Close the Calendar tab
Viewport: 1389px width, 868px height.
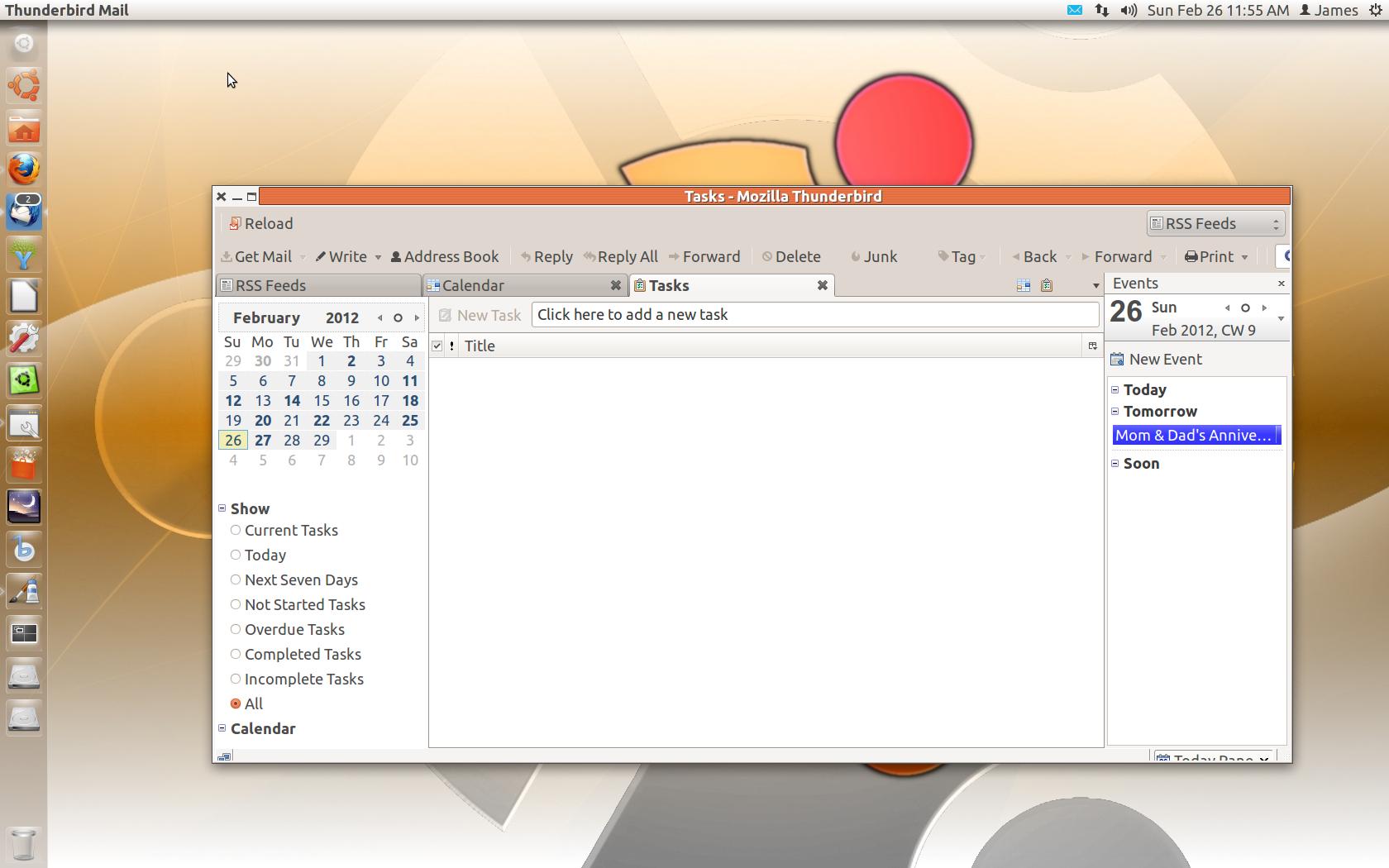tap(615, 285)
